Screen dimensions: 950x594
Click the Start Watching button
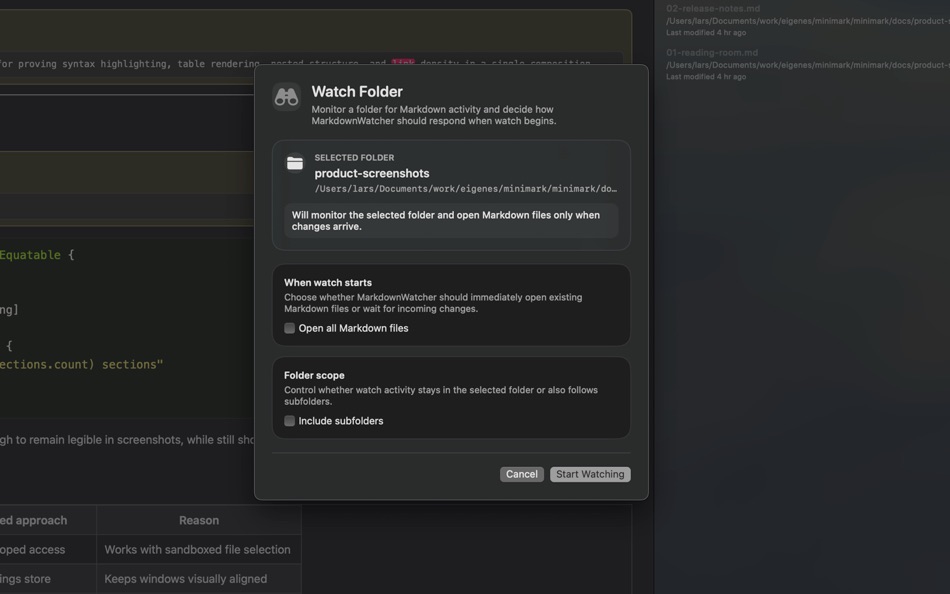(590, 473)
